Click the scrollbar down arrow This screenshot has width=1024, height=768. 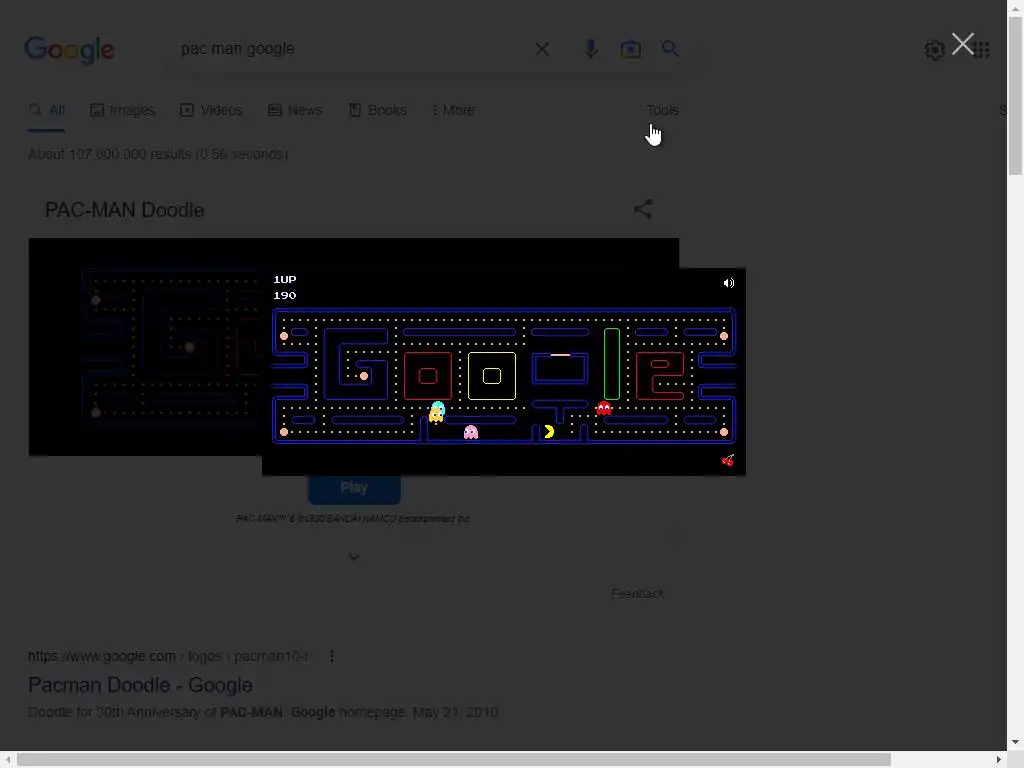[1016, 743]
